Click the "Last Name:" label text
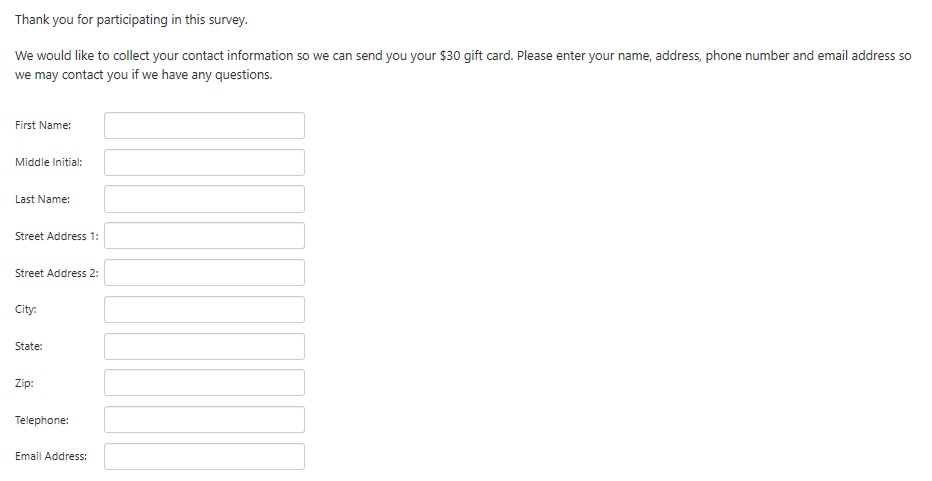Screen dimensions: 932x481 click(x=43, y=199)
